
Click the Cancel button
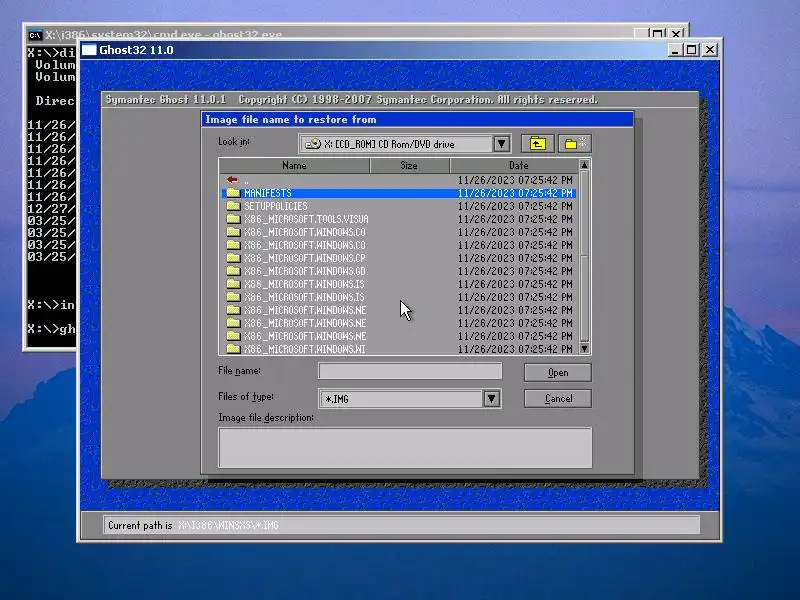click(558, 398)
